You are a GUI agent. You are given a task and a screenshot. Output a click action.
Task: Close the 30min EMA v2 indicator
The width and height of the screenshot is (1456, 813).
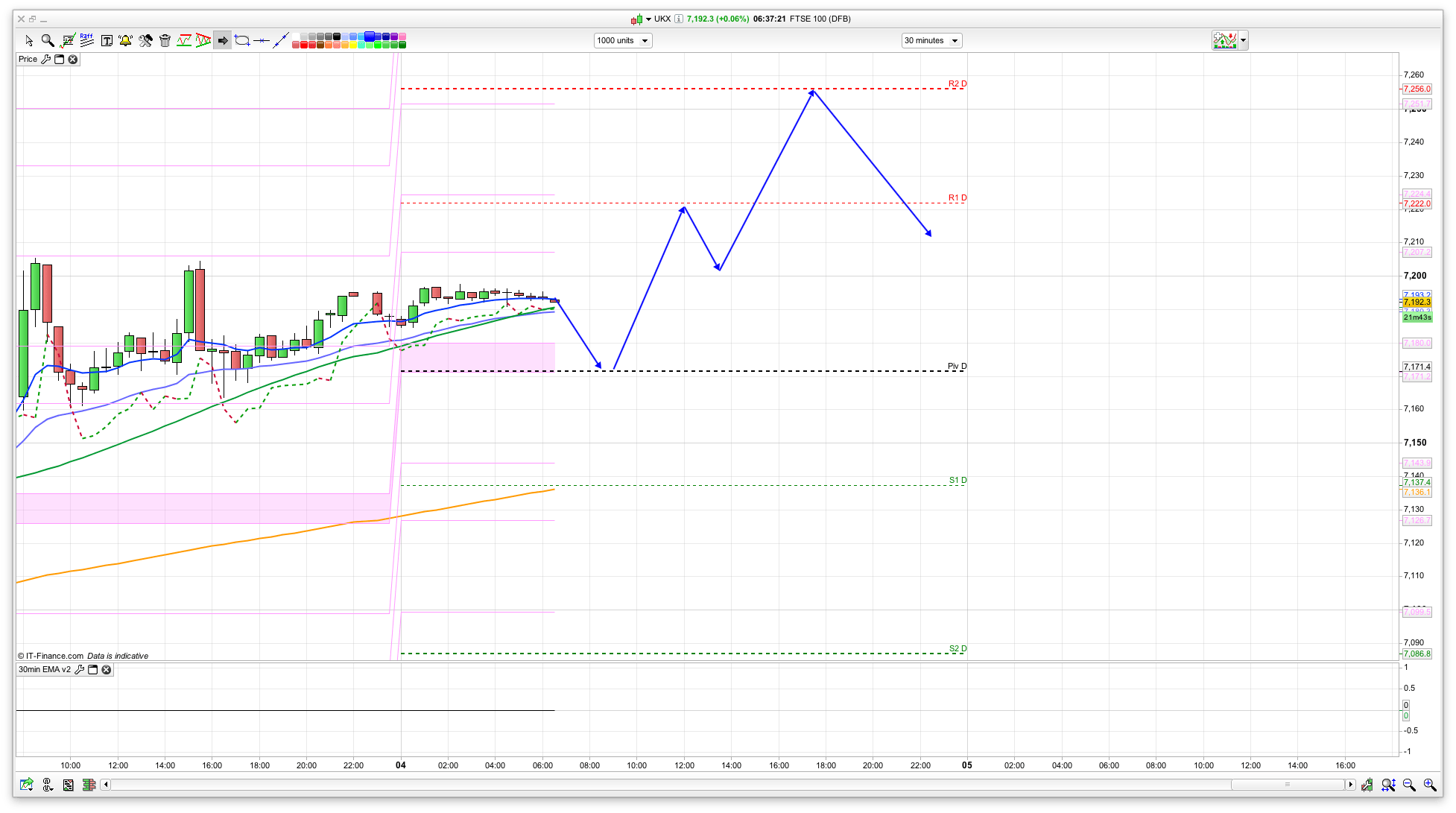107,670
